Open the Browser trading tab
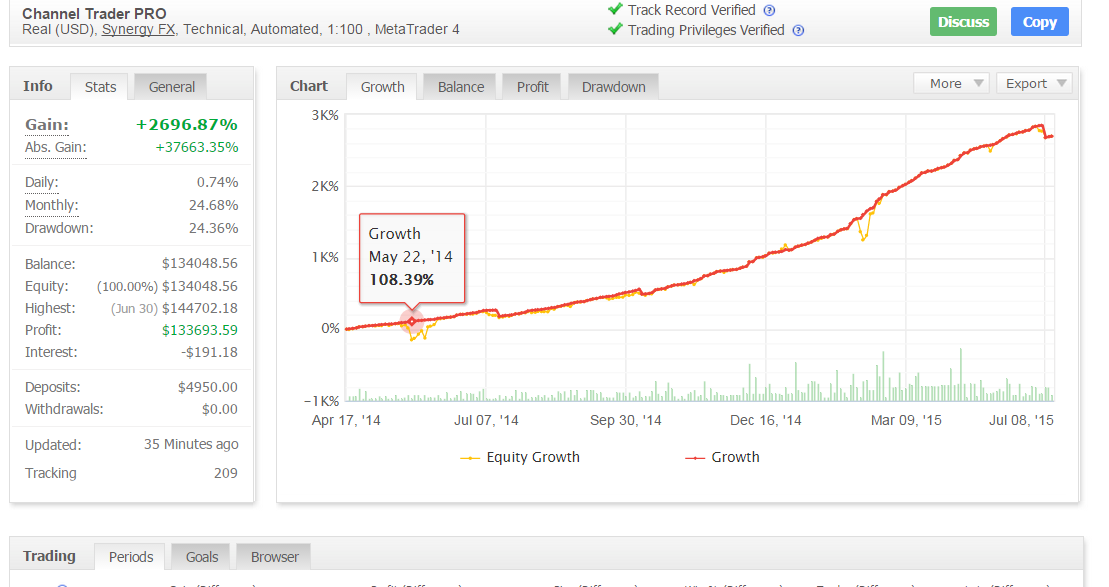This screenshot has width=1109, height=587. pyautogui.click(x=274, y=557)
